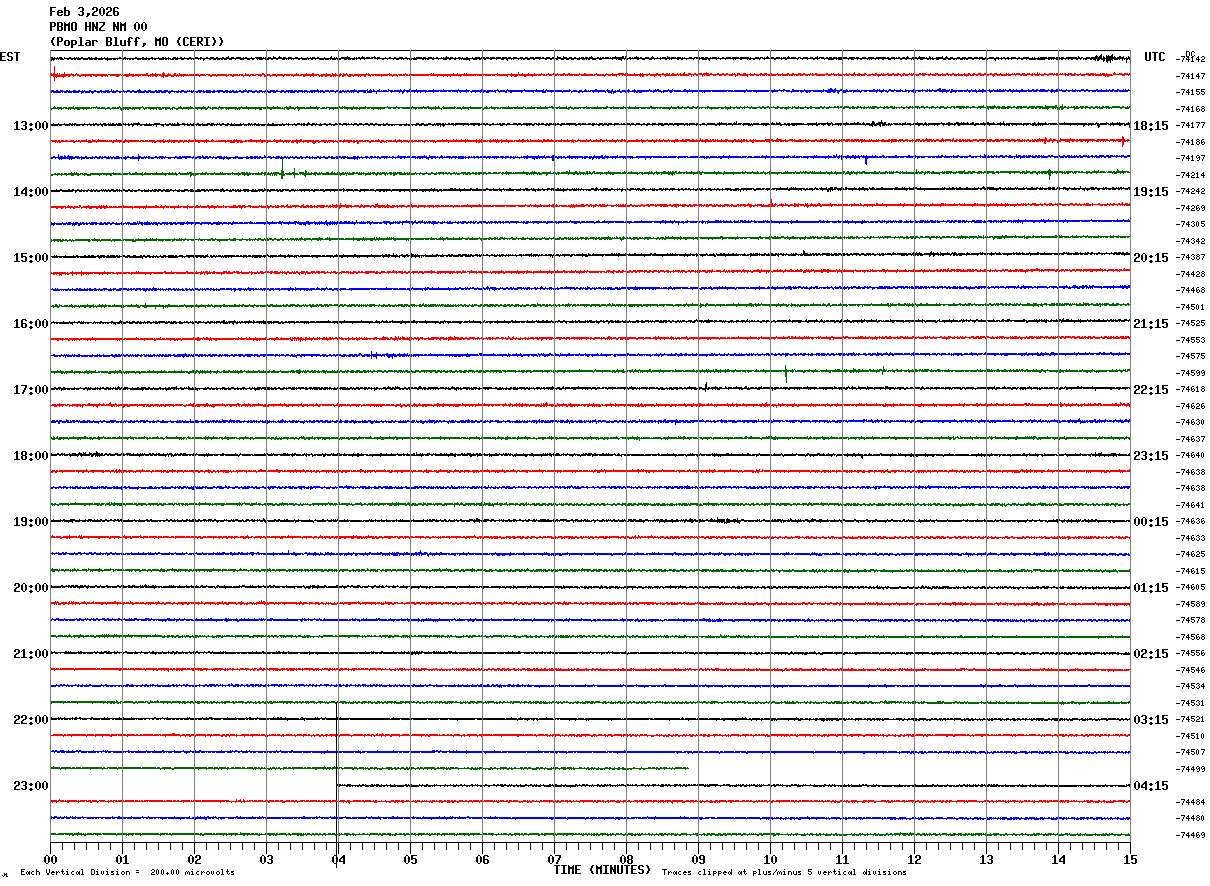Click minute tick label '06' on x-axis

482,859
